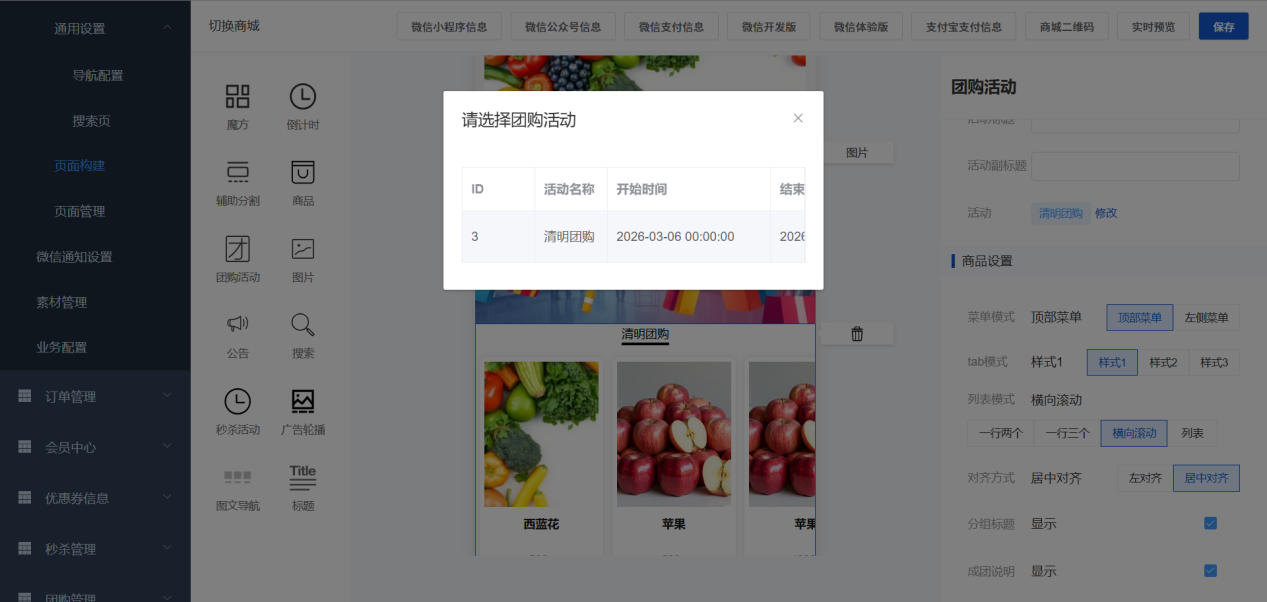Select the 清明团购 row in dialog
Screen dimensions: 1267x602
coord(633,237)
